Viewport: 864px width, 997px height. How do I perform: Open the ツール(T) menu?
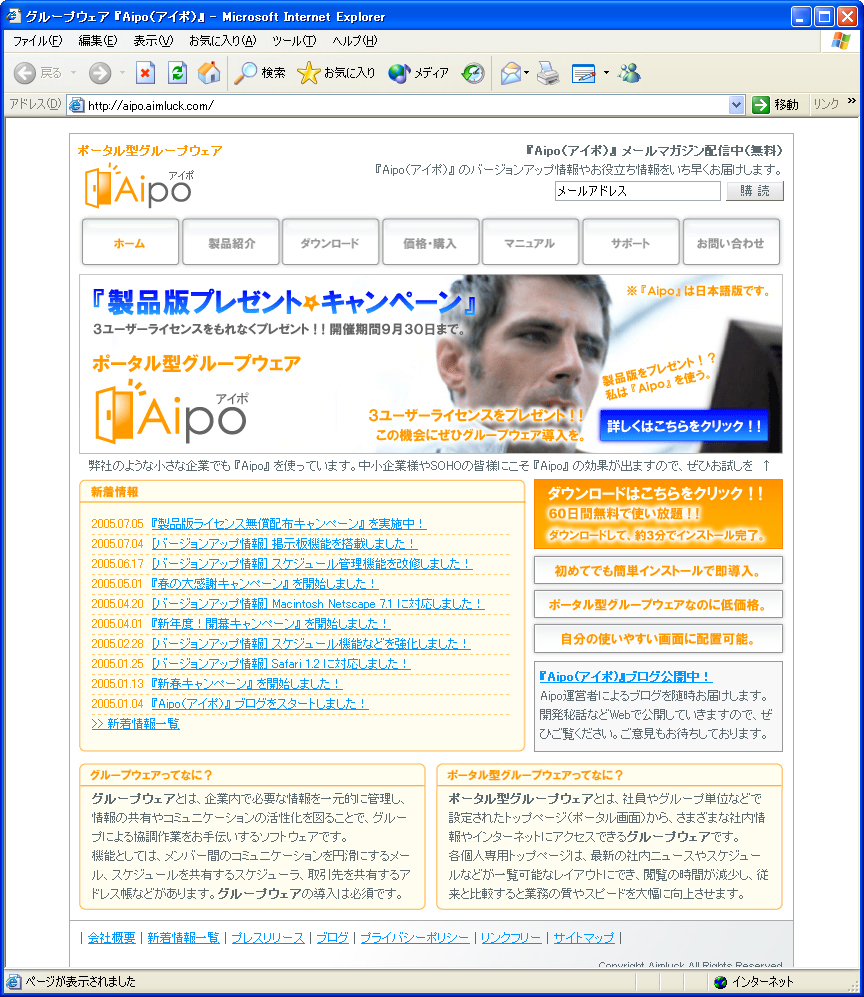tap(294, 41)
